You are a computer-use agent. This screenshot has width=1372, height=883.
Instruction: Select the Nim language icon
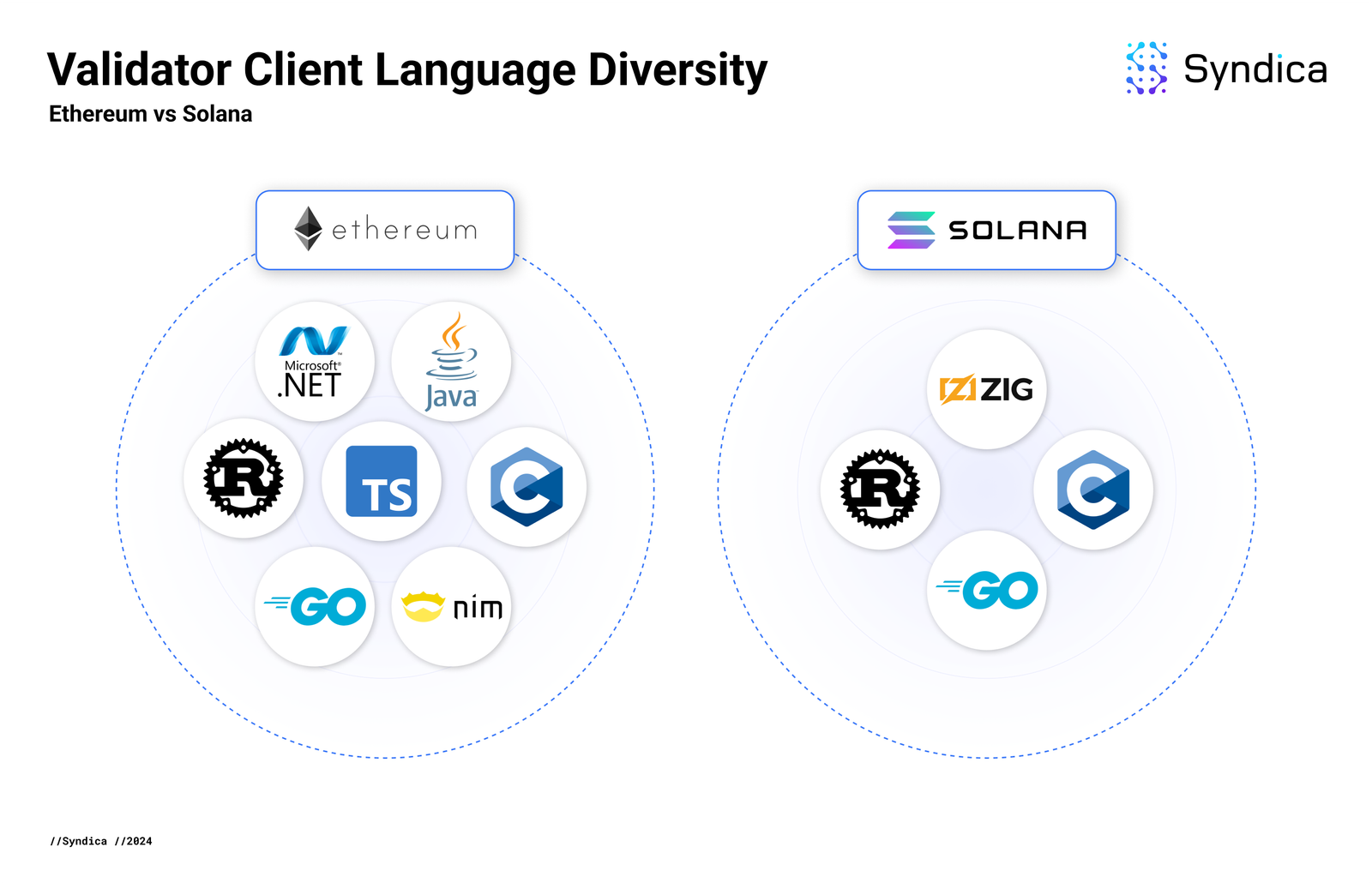(452, 605)
